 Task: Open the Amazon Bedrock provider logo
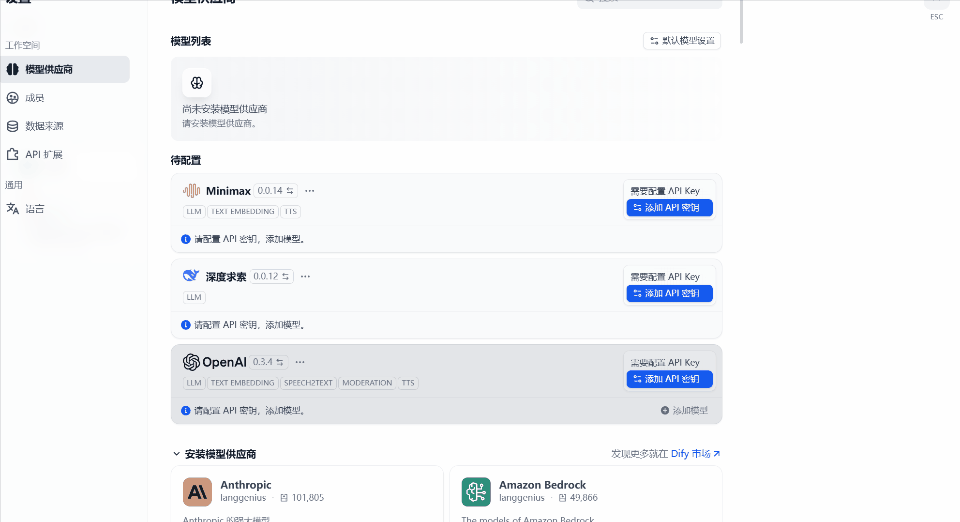coord(476,492)
